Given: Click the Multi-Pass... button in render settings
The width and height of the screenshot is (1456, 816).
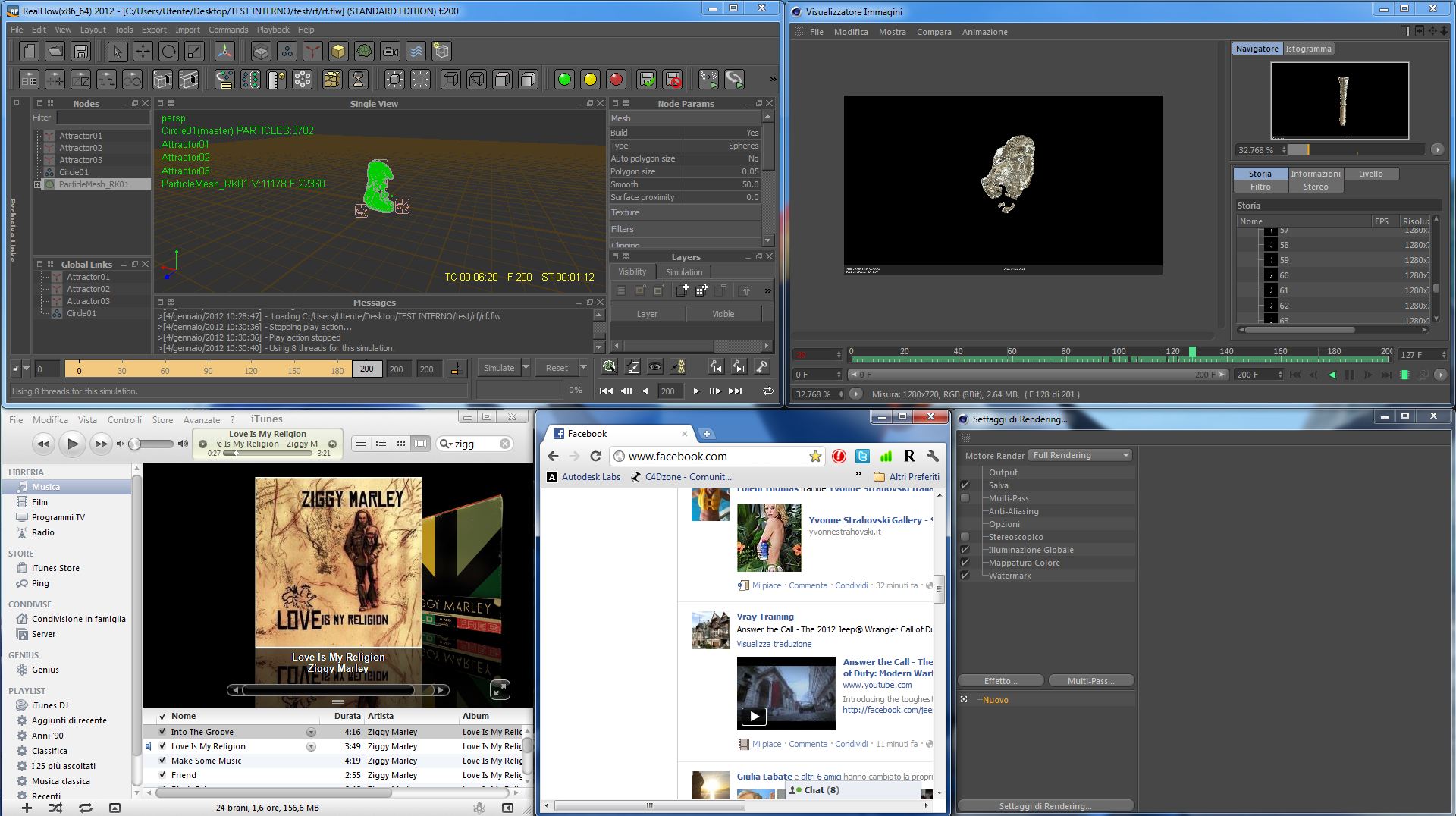Looking at the screenshot, I should pyautogui.click(x=1090, y=681).
